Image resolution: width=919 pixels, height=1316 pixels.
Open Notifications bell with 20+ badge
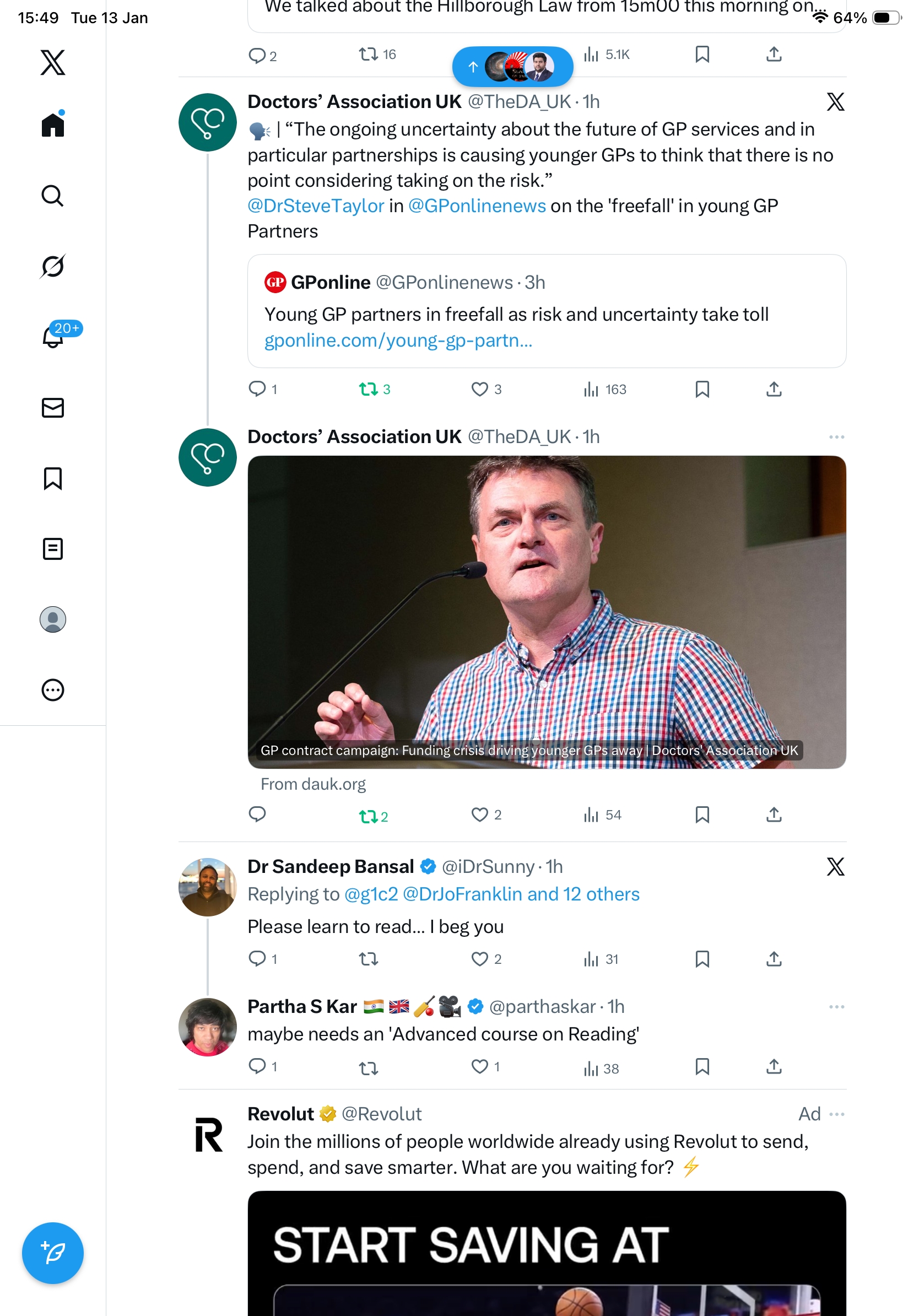[53, 337]
